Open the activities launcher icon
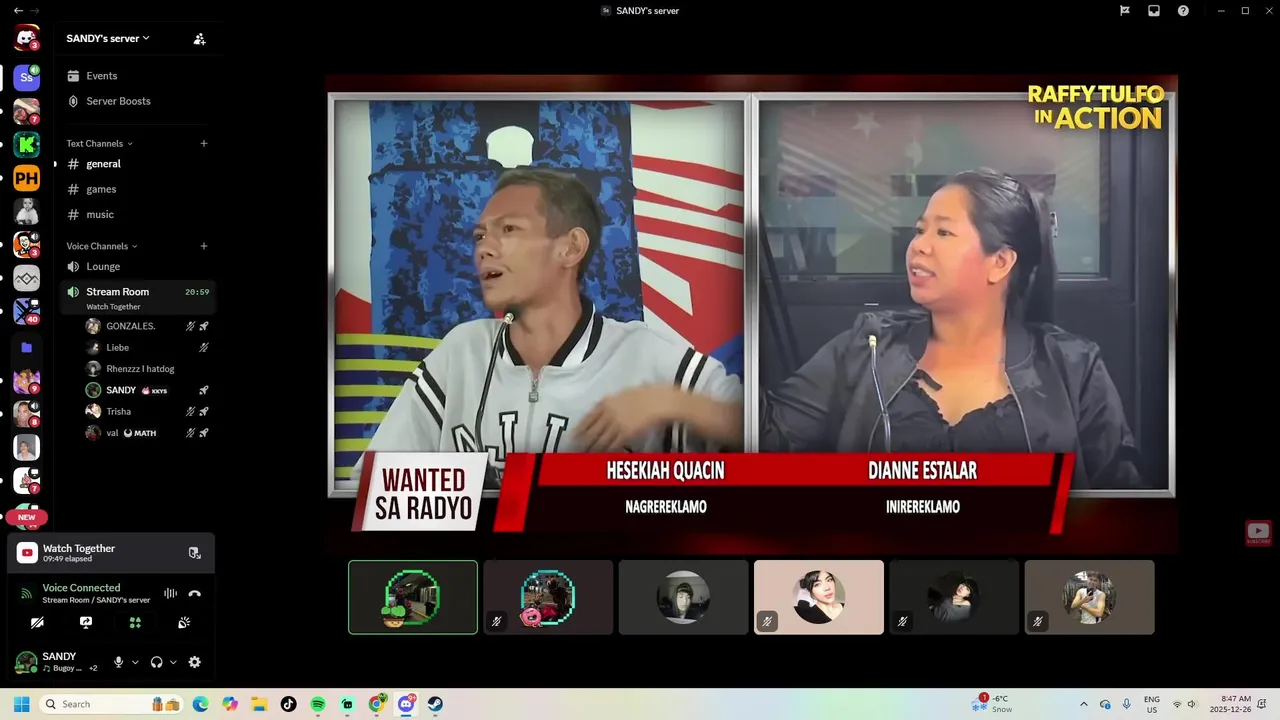1280x720 pixels. pyautogui.click(x=135, y=622)
